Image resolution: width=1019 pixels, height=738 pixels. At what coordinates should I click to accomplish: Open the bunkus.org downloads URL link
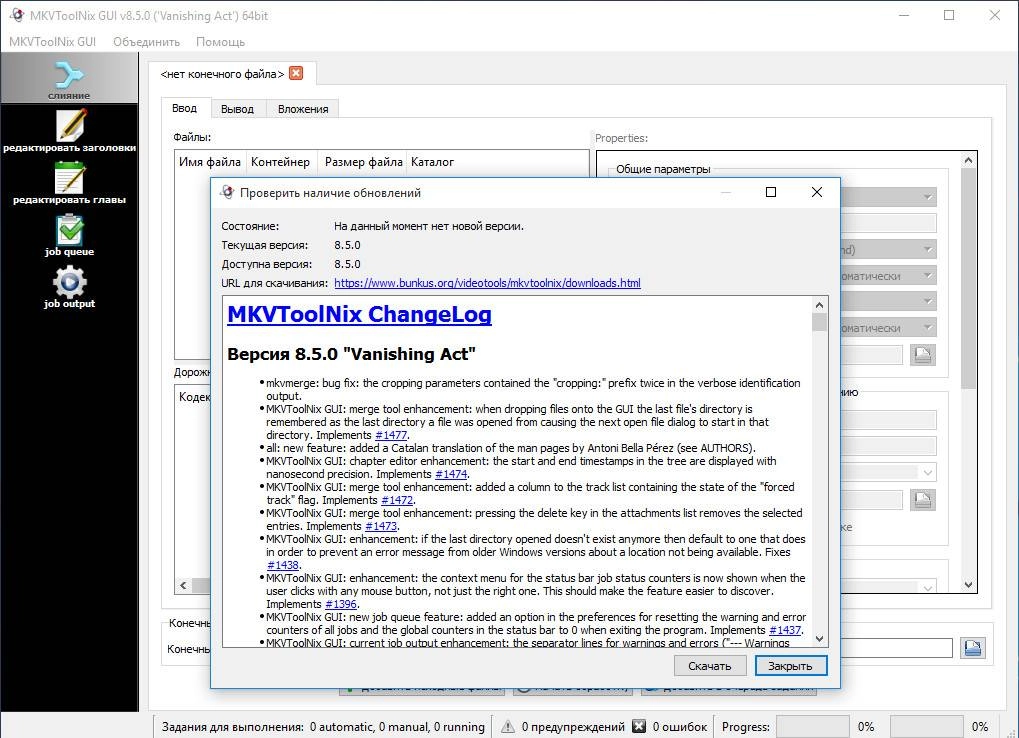[x=487, y=283]
